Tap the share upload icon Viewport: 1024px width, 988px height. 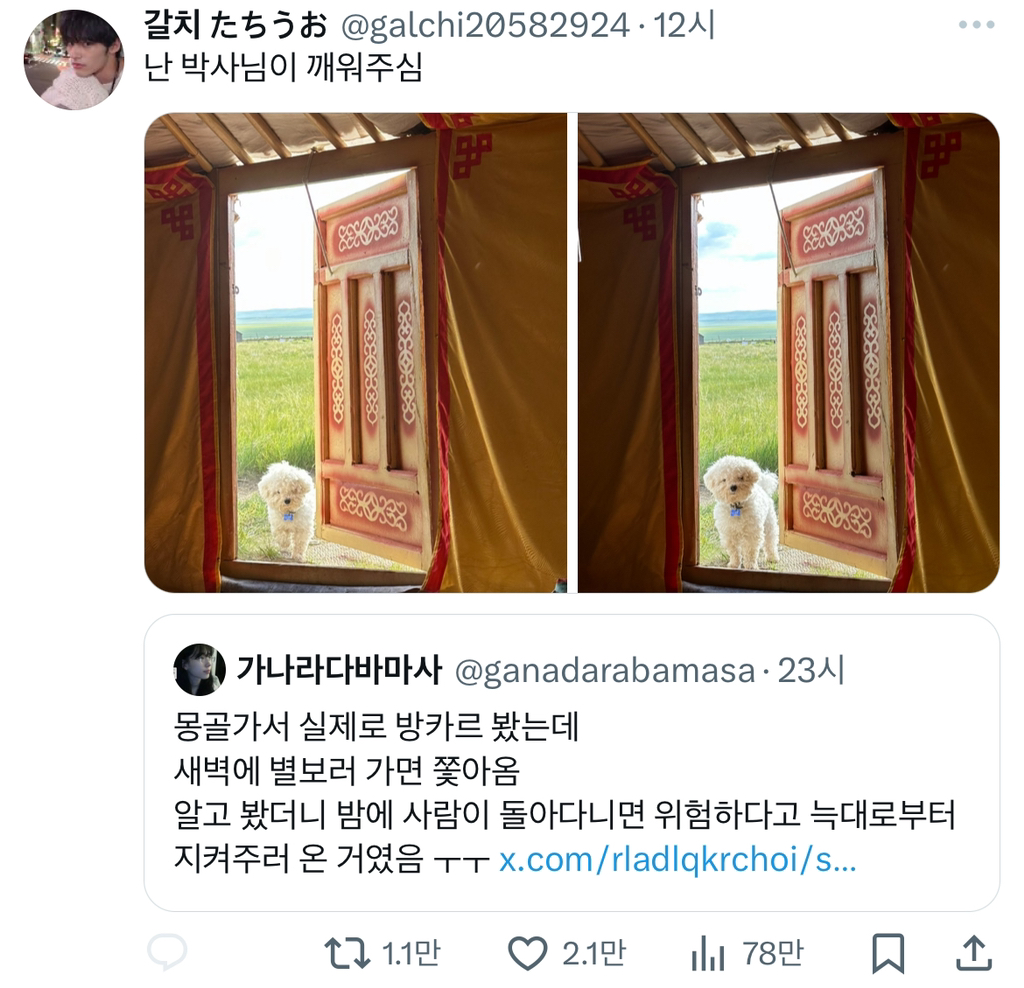point(974,953)
